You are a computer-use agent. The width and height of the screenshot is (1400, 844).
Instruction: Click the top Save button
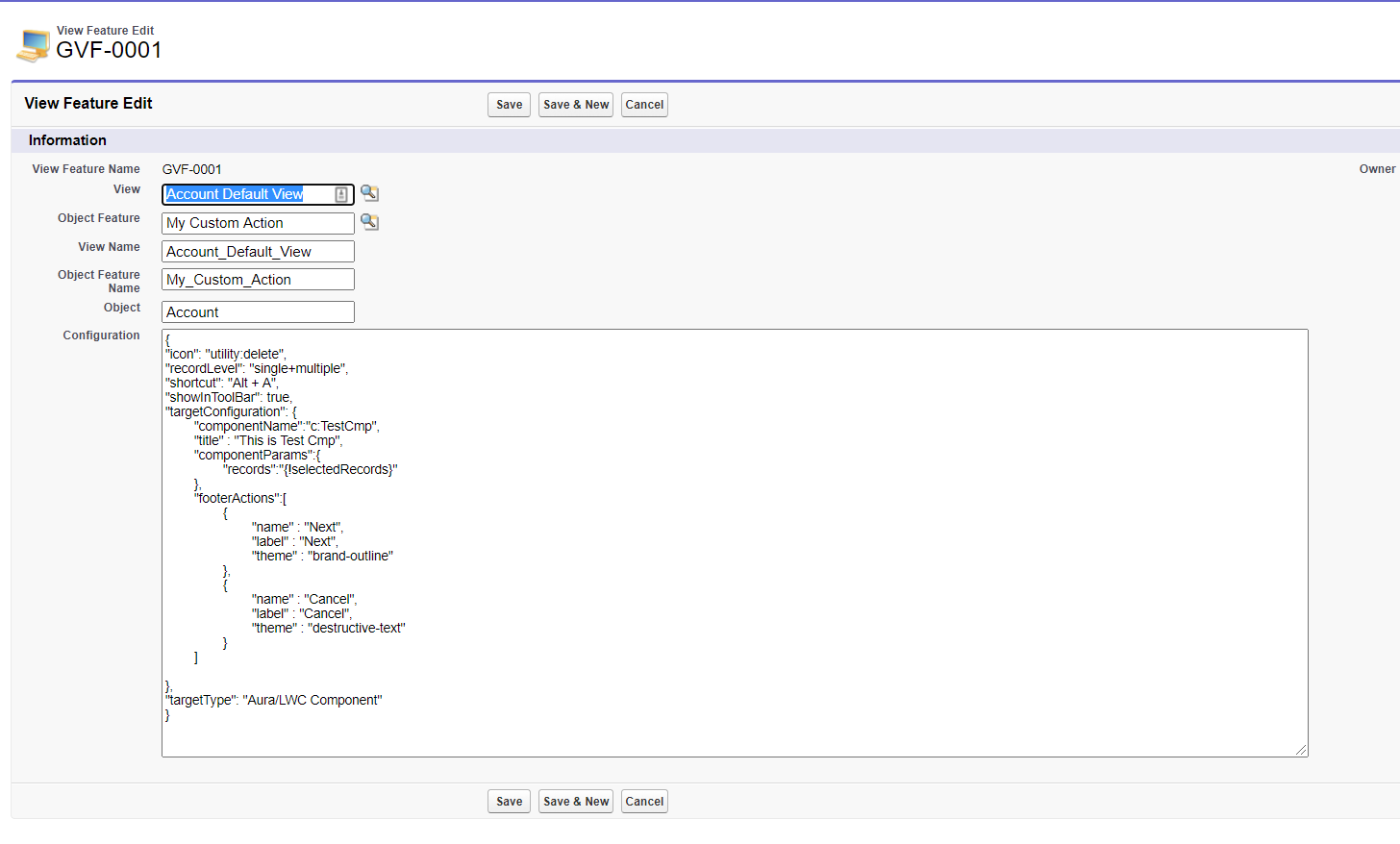(509, 105)
